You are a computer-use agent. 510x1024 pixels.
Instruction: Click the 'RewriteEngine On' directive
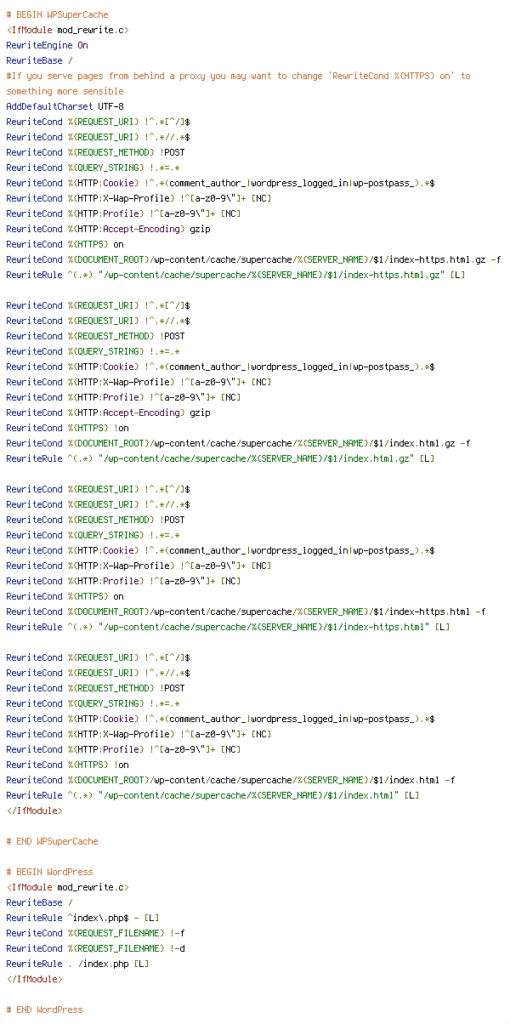tap(47, 45)
